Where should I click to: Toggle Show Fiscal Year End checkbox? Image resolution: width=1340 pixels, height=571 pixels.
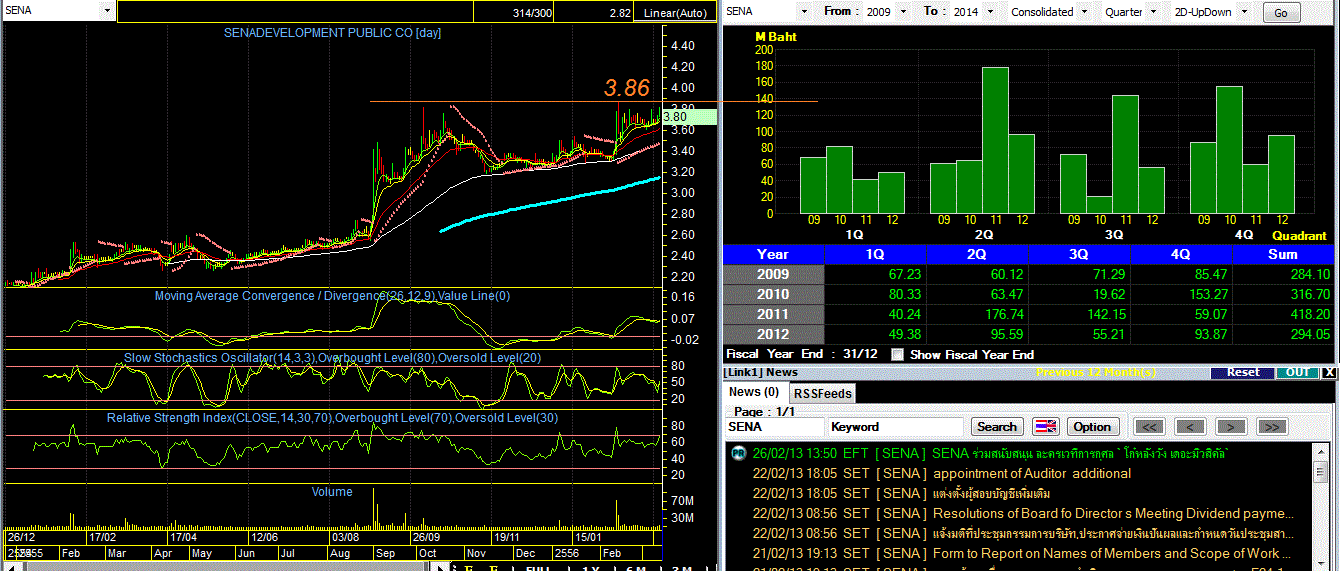(897, 354)
